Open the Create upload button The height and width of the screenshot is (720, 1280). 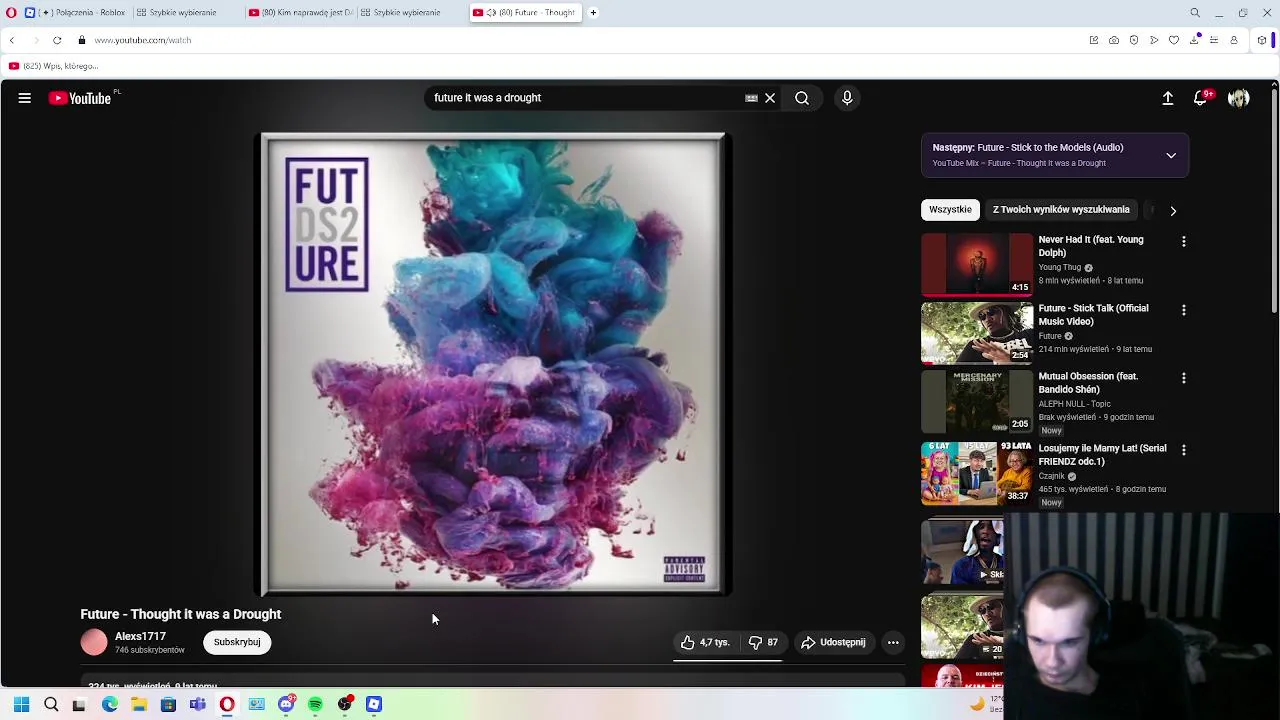pos(1167,98)
